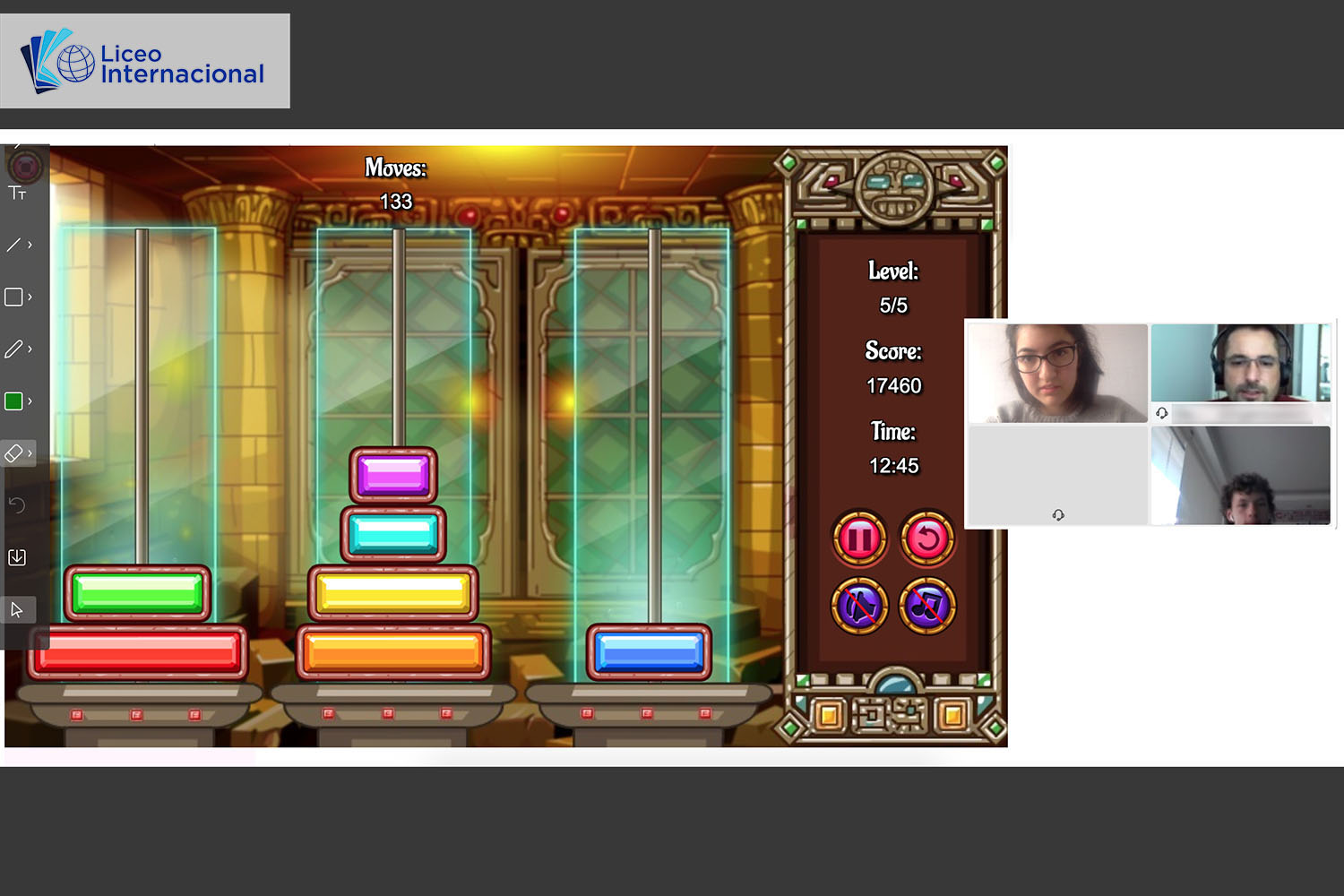
Task: Click the Level value 5/5
Action: [x=893, y=306]
